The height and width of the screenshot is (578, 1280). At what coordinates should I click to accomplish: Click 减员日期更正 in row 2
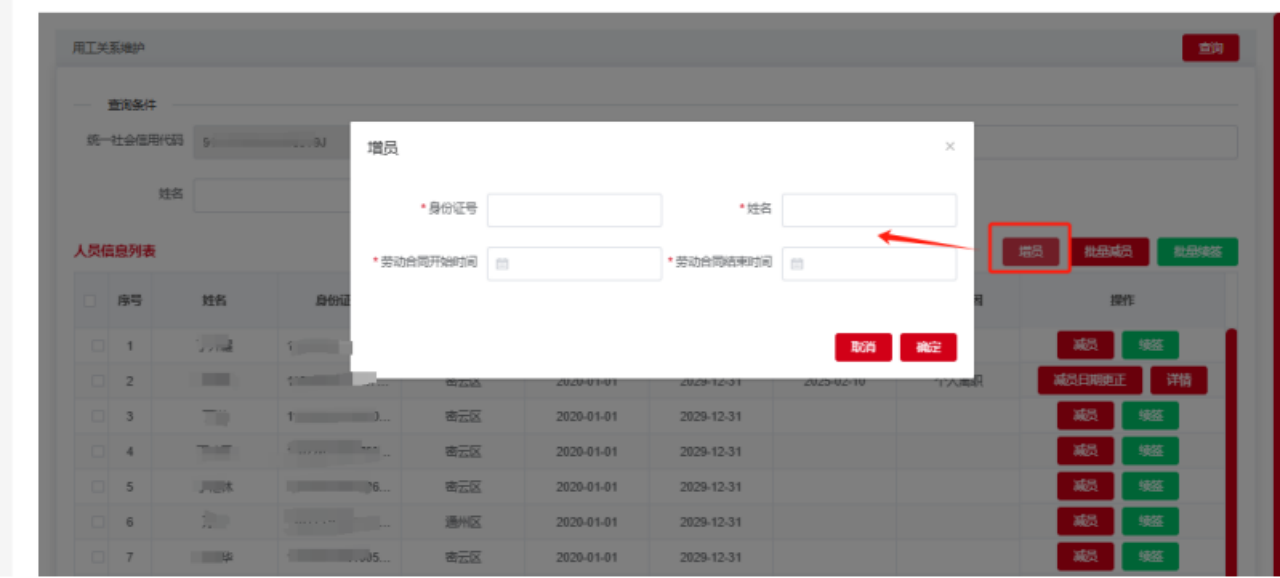pos(1089,380)
